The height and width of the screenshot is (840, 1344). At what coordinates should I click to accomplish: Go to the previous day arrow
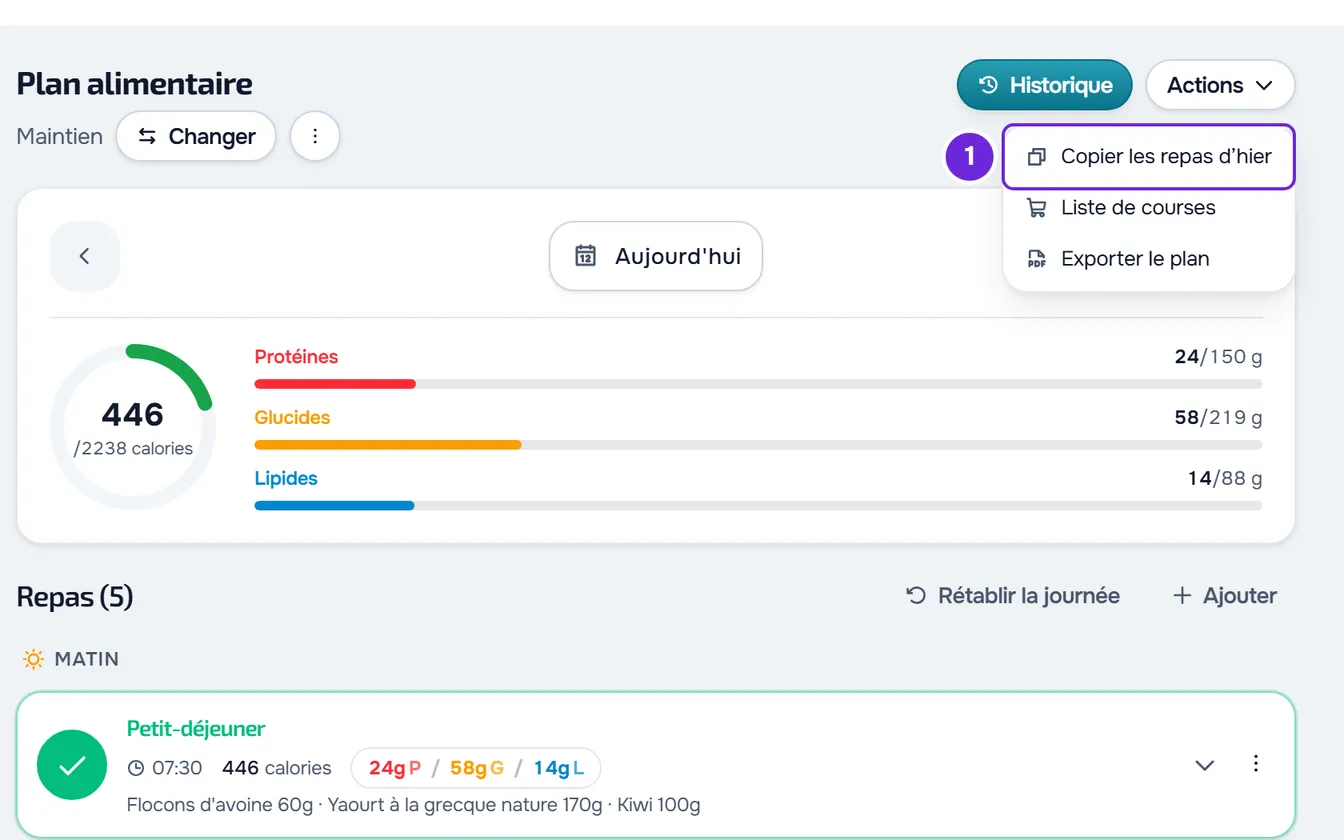[x=85, y=256]
